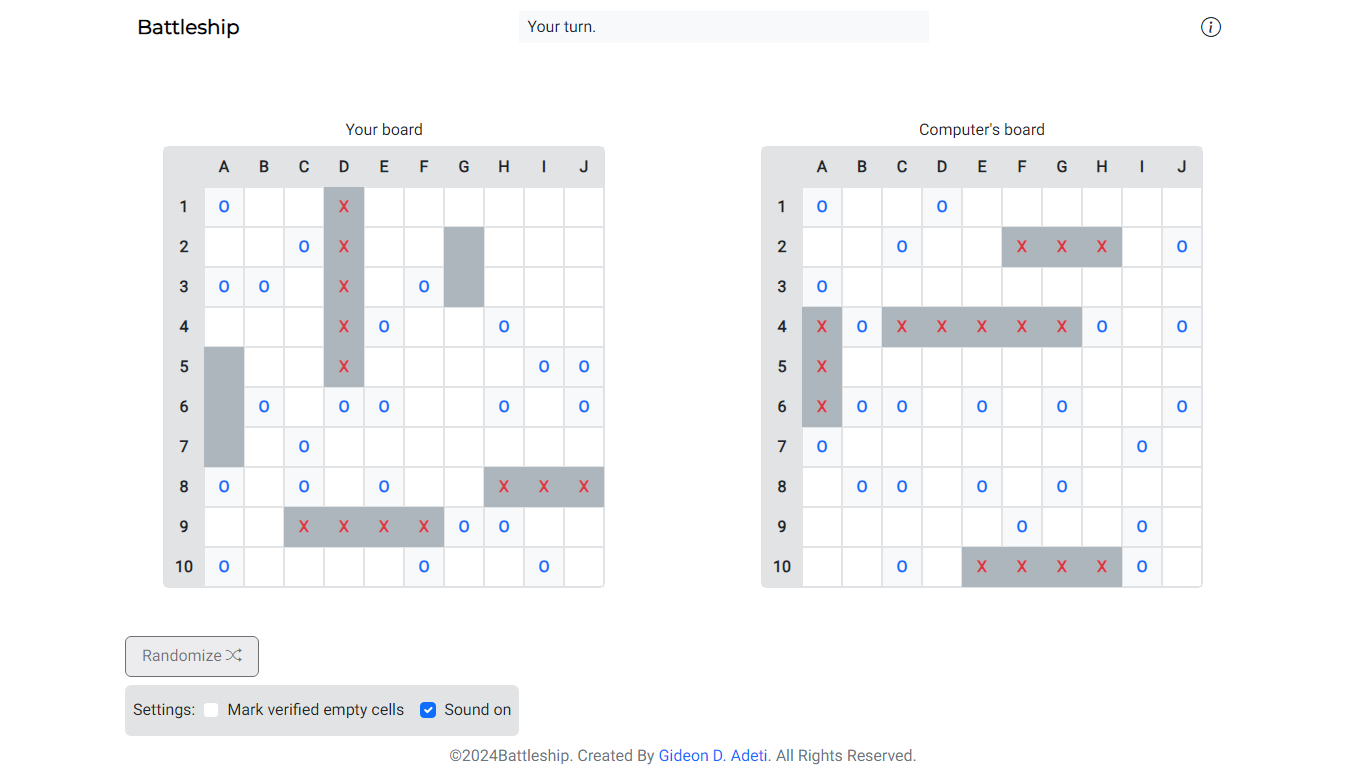Open the info icon in the top-right corner
This screenshot has height=768, width=1366.
1211,27
